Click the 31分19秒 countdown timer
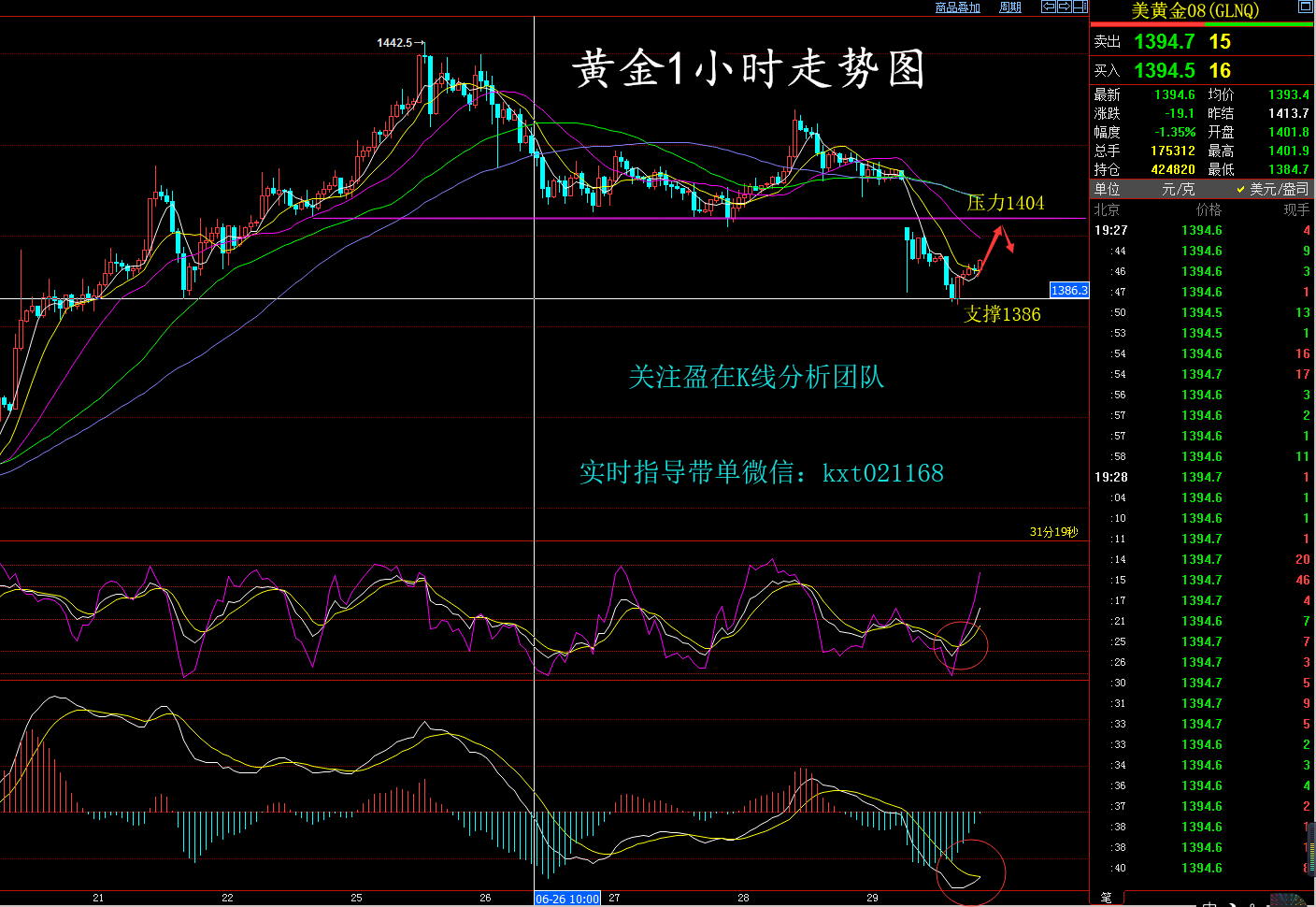 pos(1053,532)
